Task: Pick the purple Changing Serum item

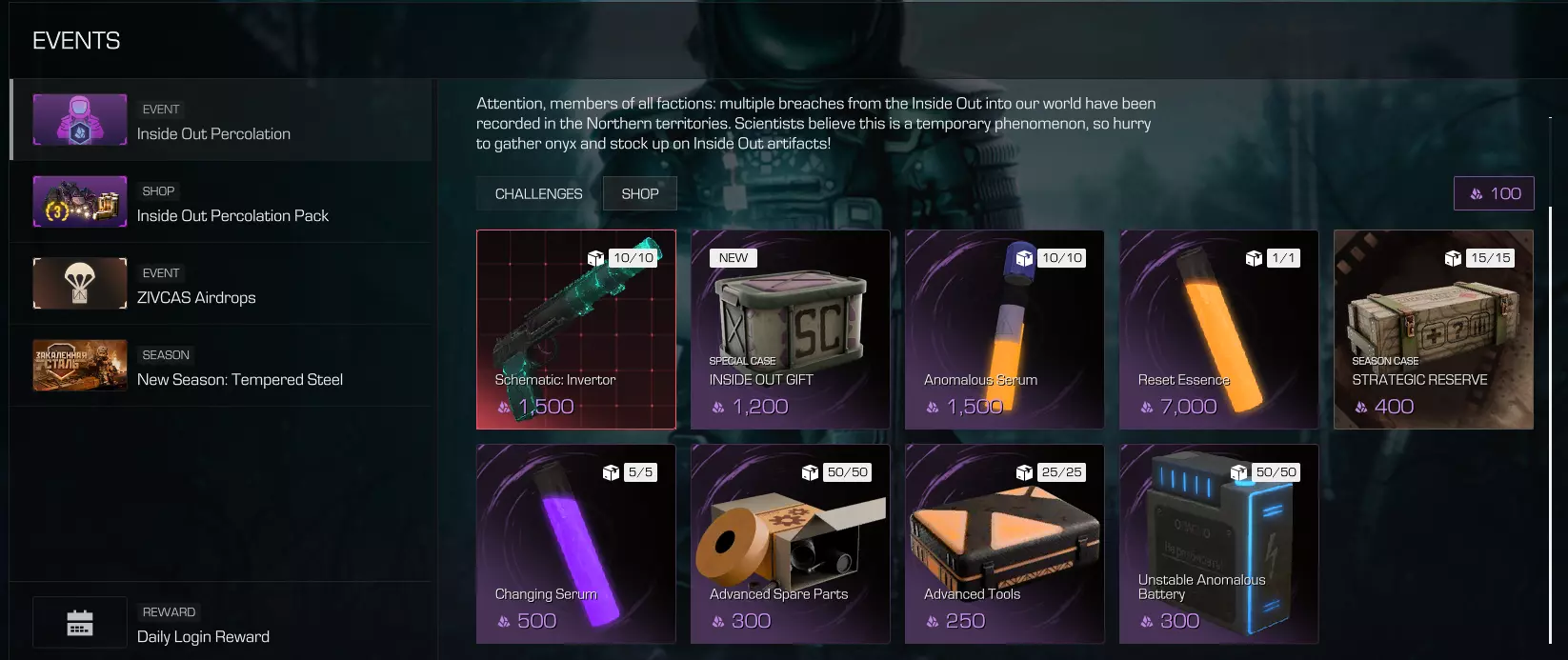Action: (x=576, y=544)
